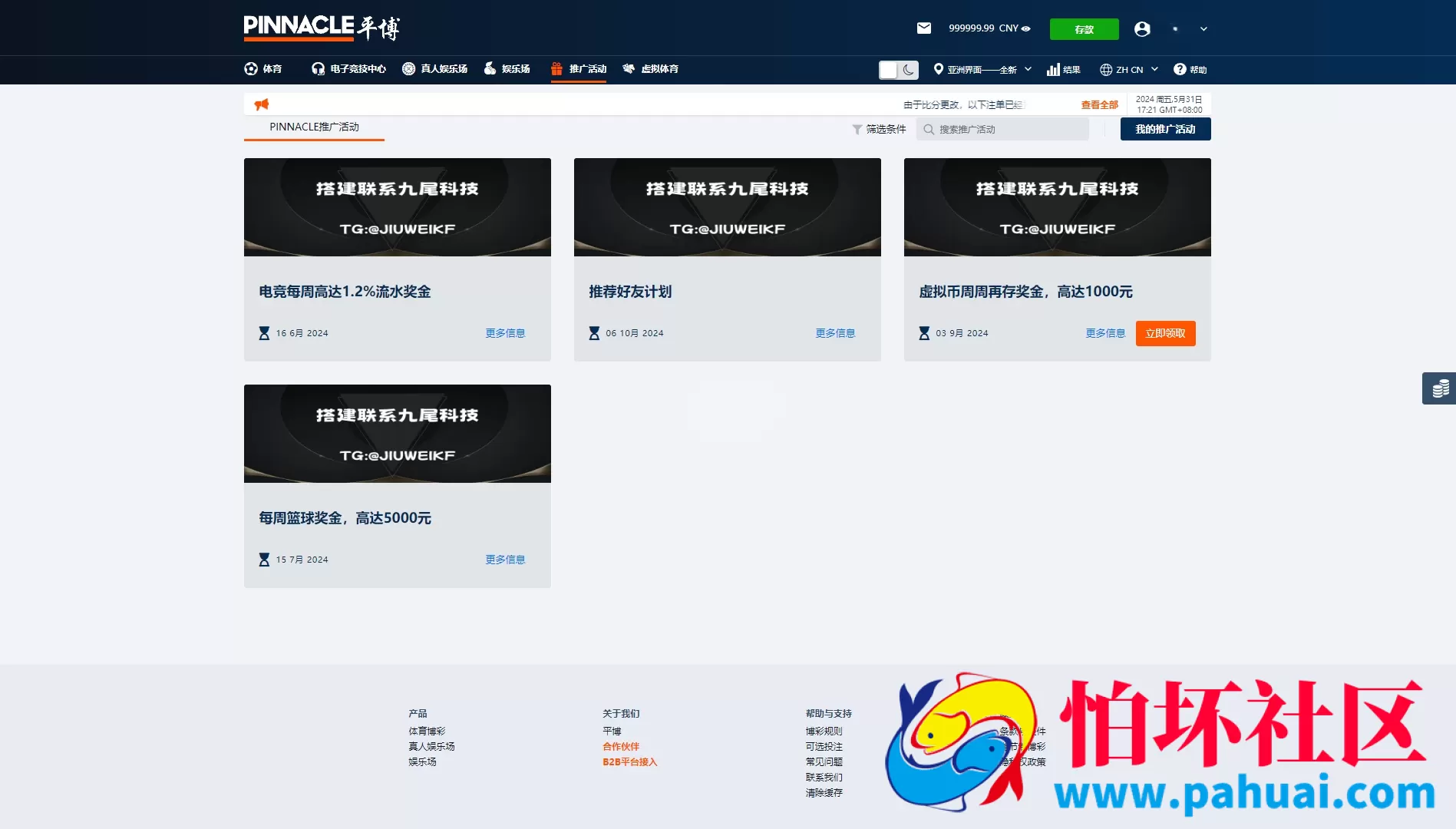Click the 我的推广活动 button

(1165, 129)
